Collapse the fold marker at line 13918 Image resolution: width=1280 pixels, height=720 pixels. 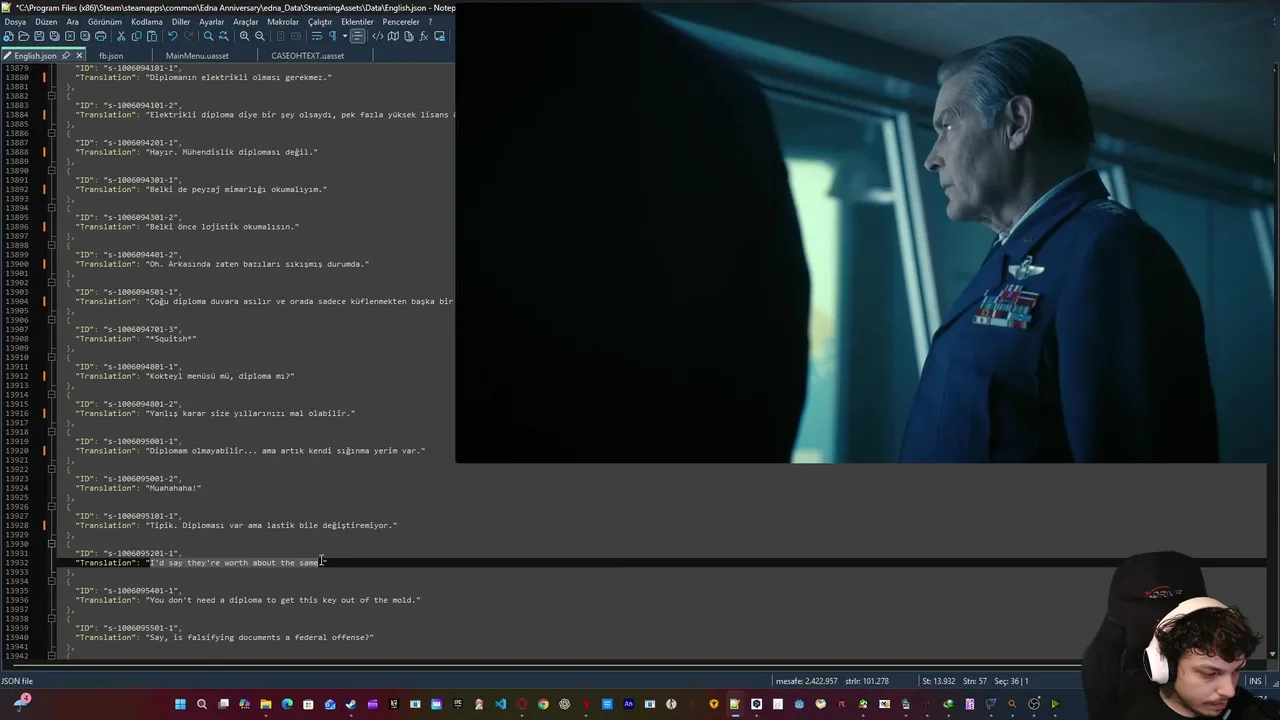pyautogui.click(x=52, y=432)
